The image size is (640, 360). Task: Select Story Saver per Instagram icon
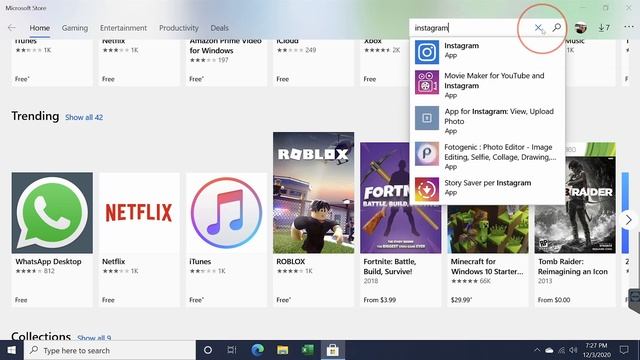click(x=427, y=189)
